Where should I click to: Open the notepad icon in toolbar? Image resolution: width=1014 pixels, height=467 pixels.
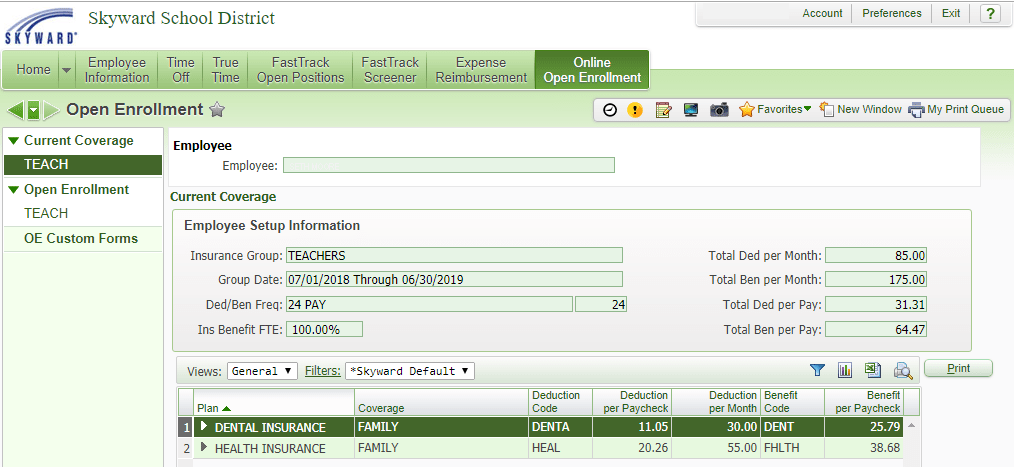pyautogui.click(x=663, y=110)
